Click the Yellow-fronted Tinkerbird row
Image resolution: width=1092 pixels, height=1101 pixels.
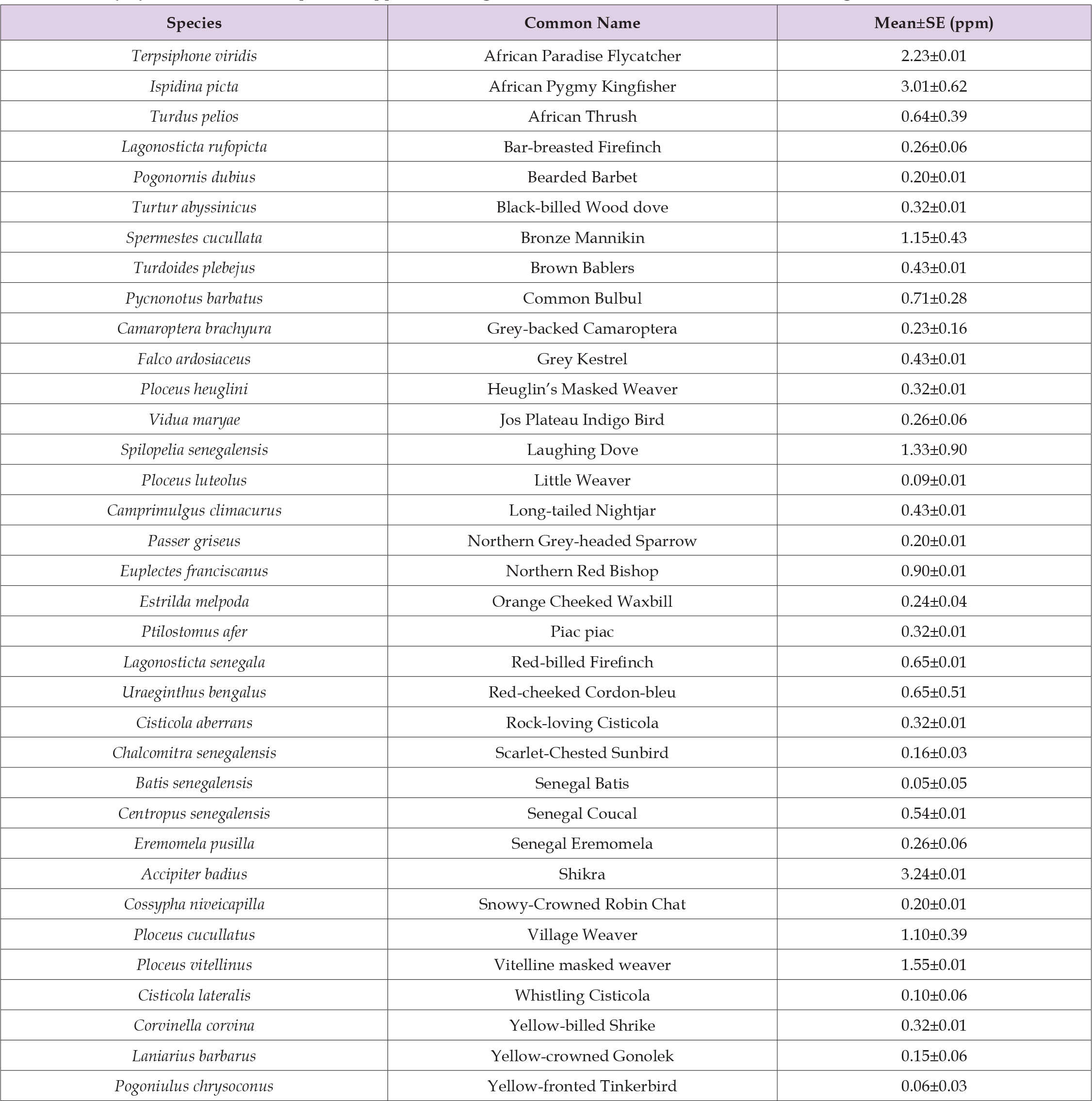tap(582, 1086)
